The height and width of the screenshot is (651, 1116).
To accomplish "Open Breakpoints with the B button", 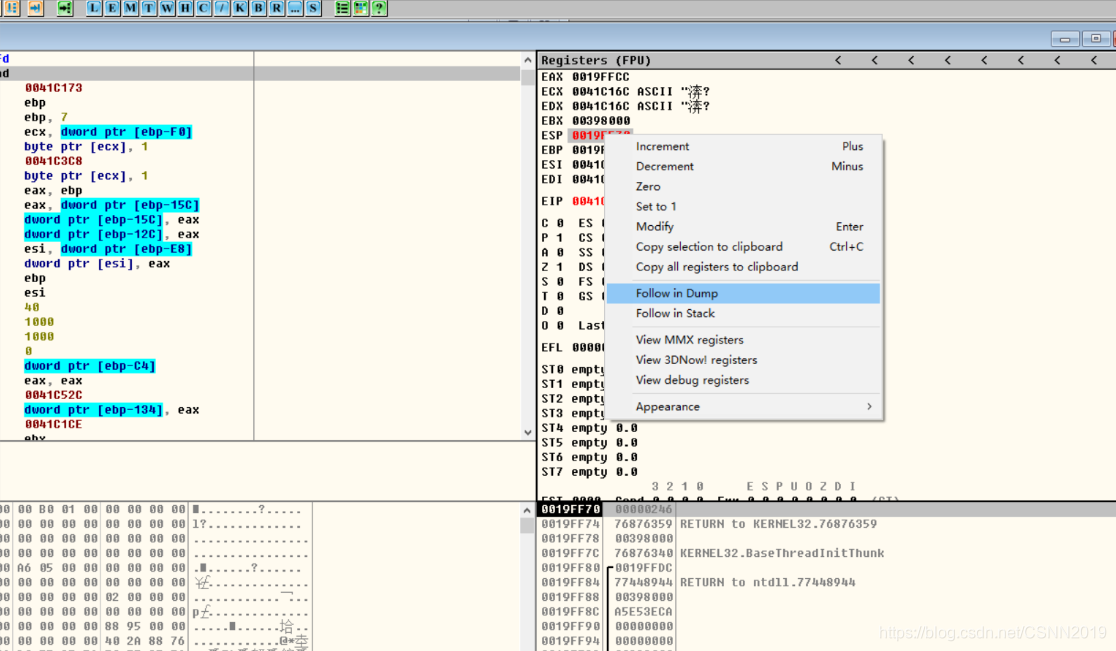I will pos(258,8).
